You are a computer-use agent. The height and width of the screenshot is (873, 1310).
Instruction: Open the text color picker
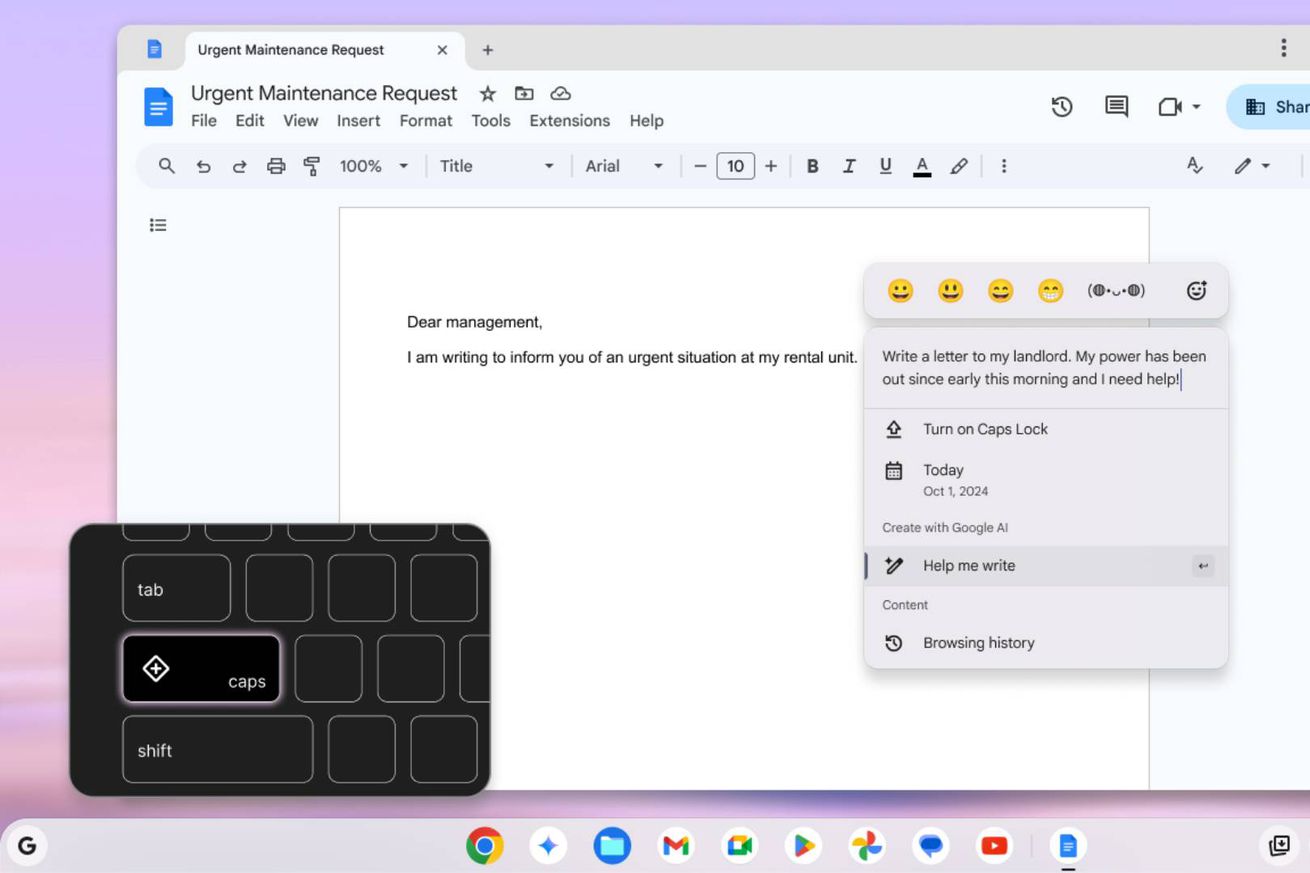pos(922,166)
